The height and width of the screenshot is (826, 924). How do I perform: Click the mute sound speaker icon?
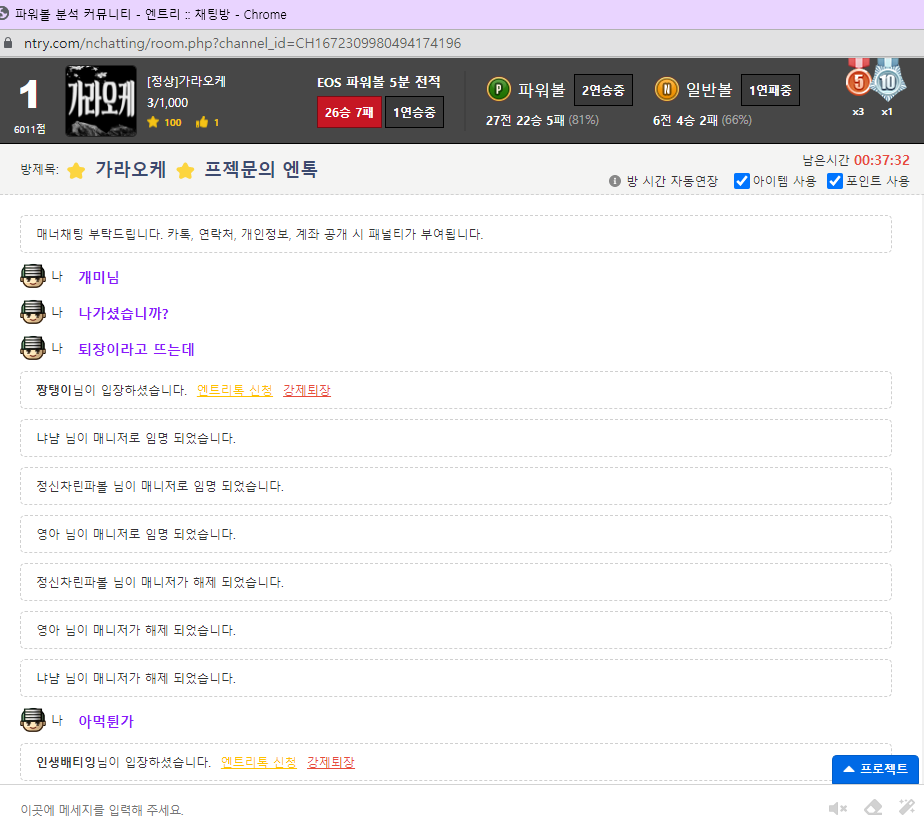pos(837,808)
